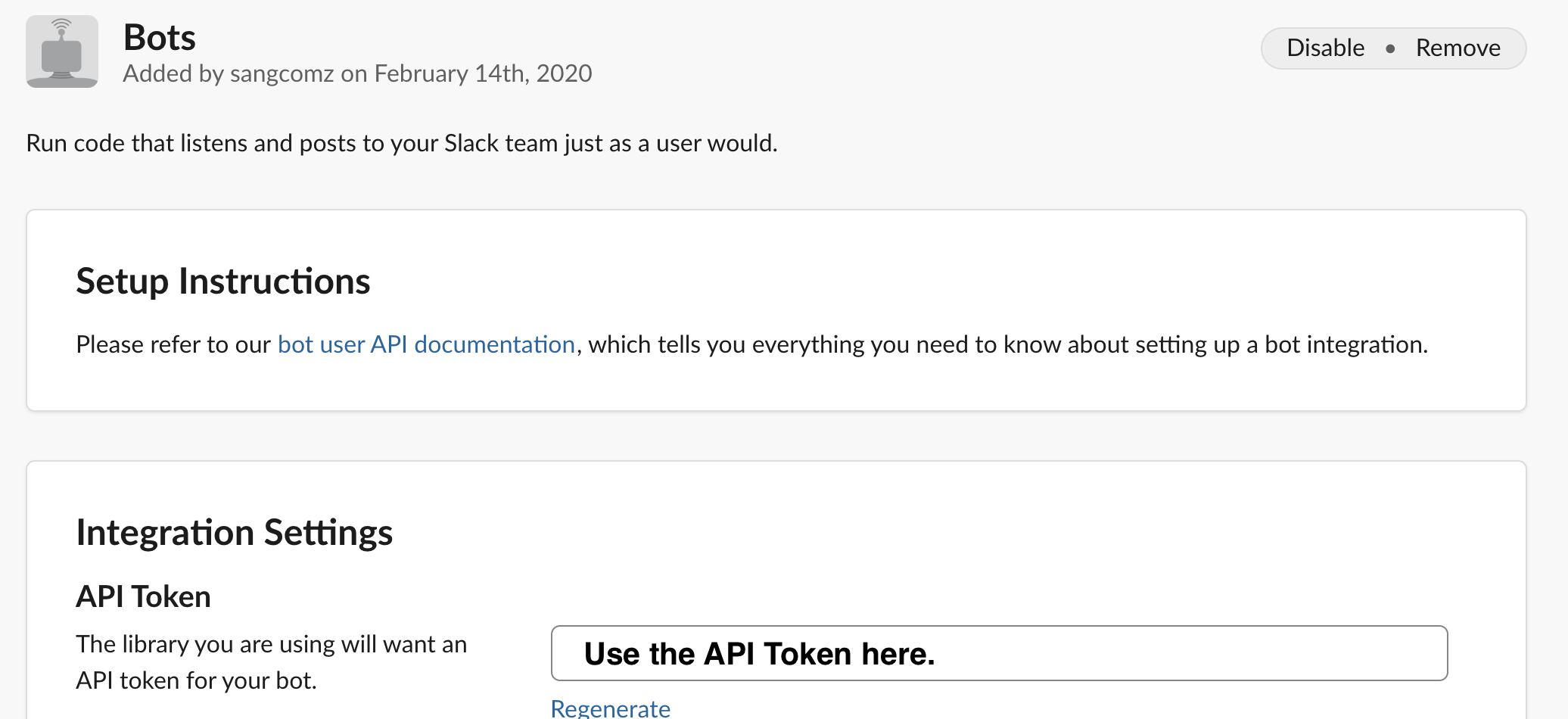The image size is (1568, 719).
Task: Click the Integration Settings heading
Action: (234, 532)
